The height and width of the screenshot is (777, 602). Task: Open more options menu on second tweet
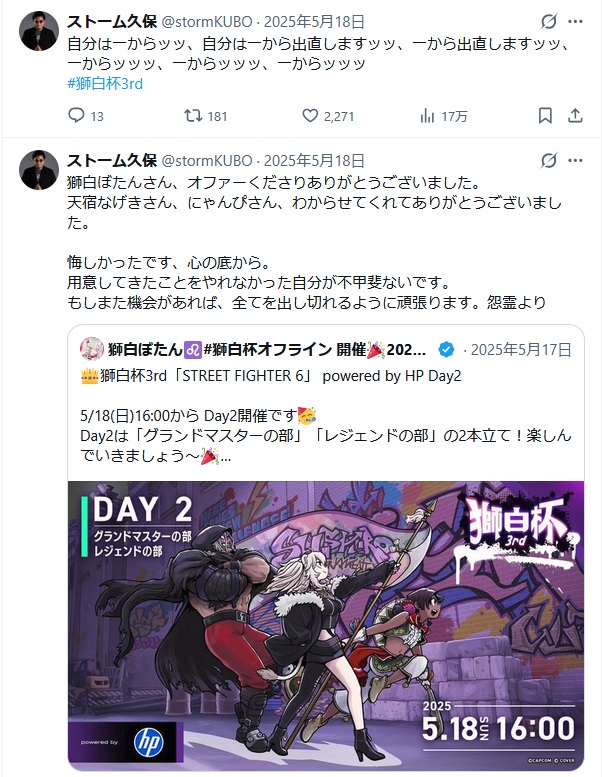pyautogui.click(x=575, y=161)
